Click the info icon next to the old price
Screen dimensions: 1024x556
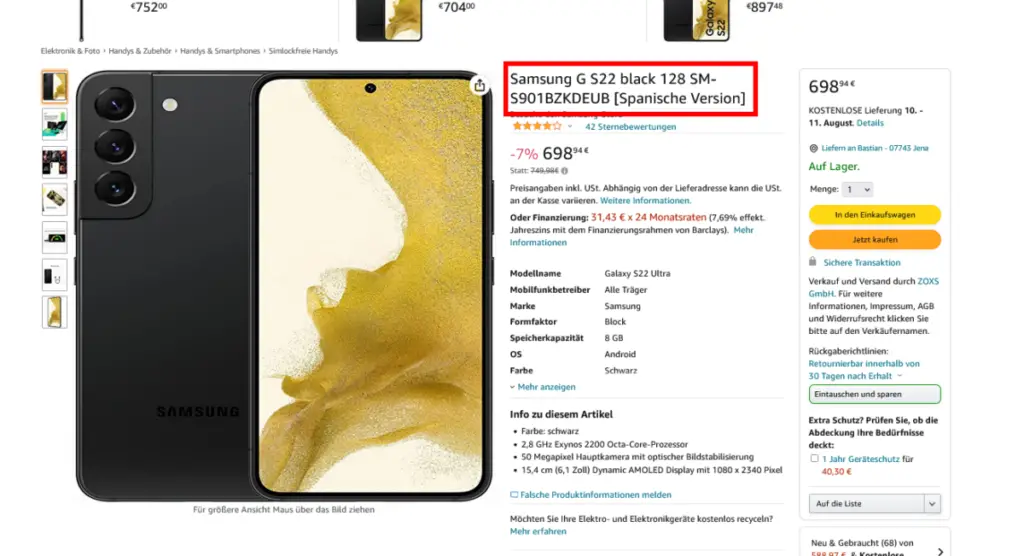pyautogui.click(x=565, y=171)
